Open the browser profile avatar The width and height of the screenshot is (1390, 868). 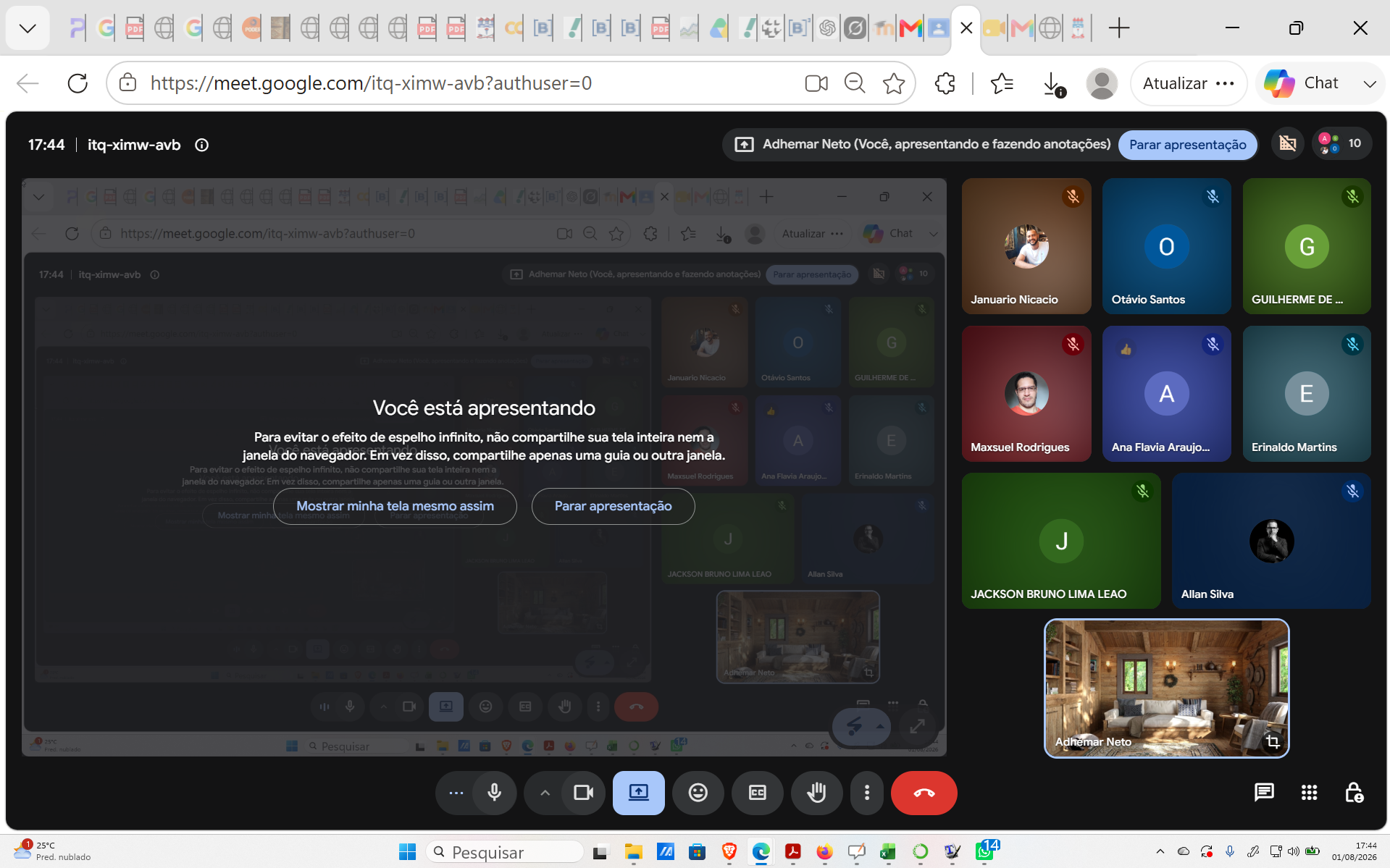tap(1102, 84)
